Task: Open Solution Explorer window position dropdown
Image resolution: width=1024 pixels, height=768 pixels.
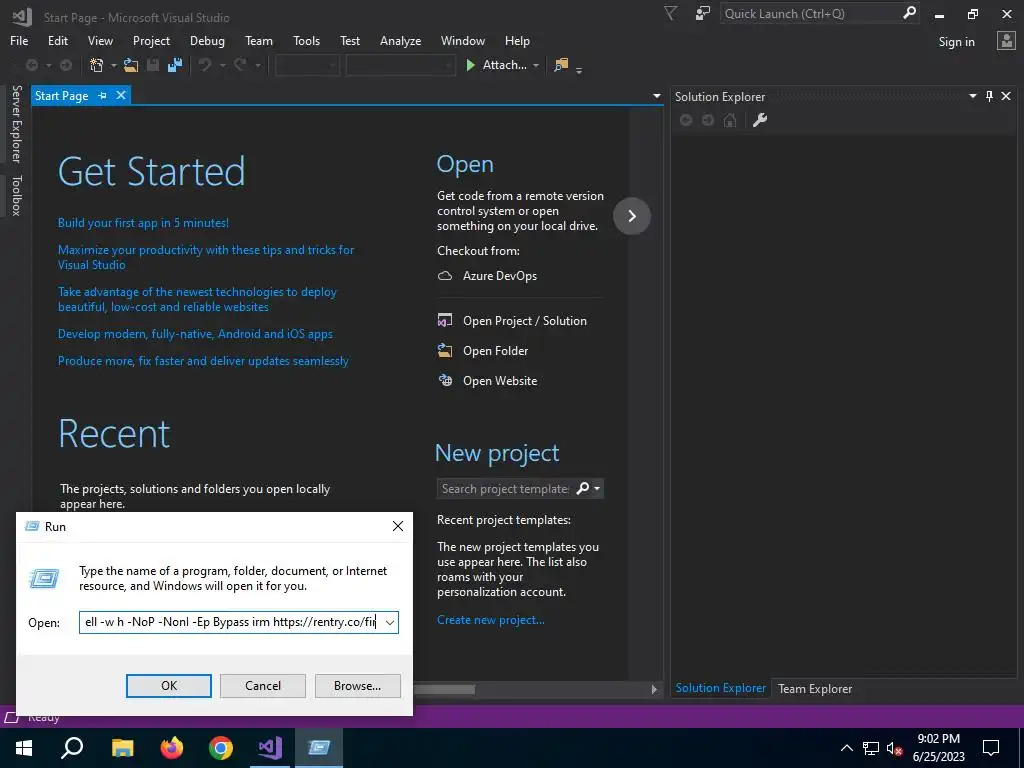Action: (x=972, y=96)
